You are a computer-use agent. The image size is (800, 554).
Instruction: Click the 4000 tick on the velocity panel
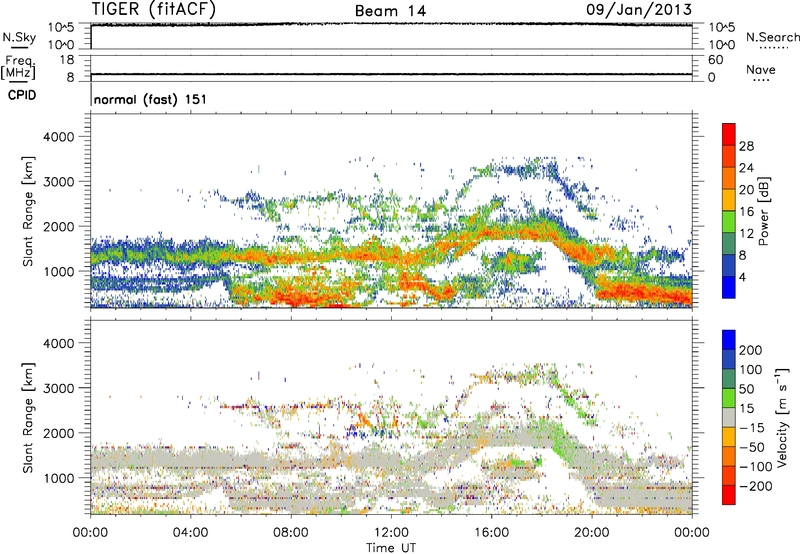click(59, 343)
